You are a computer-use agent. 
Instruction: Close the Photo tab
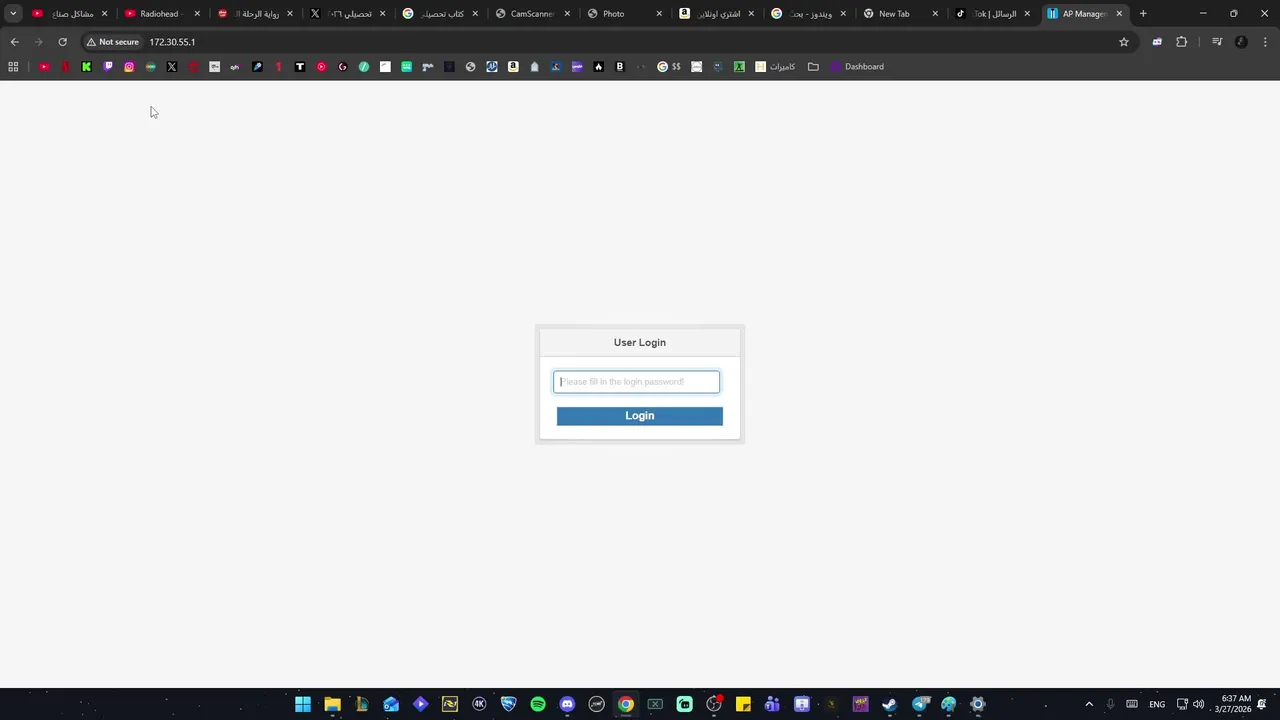coord(659,14)
